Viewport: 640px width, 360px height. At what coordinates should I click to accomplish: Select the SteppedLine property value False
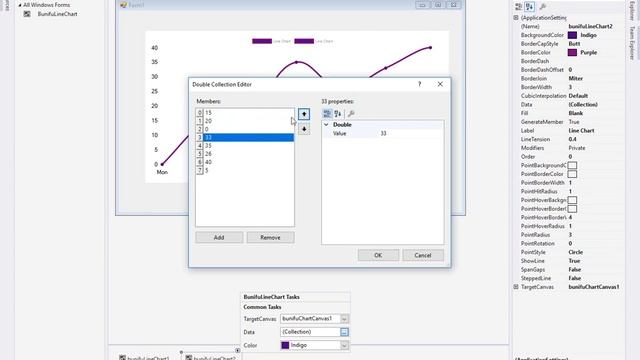[575, 278]
